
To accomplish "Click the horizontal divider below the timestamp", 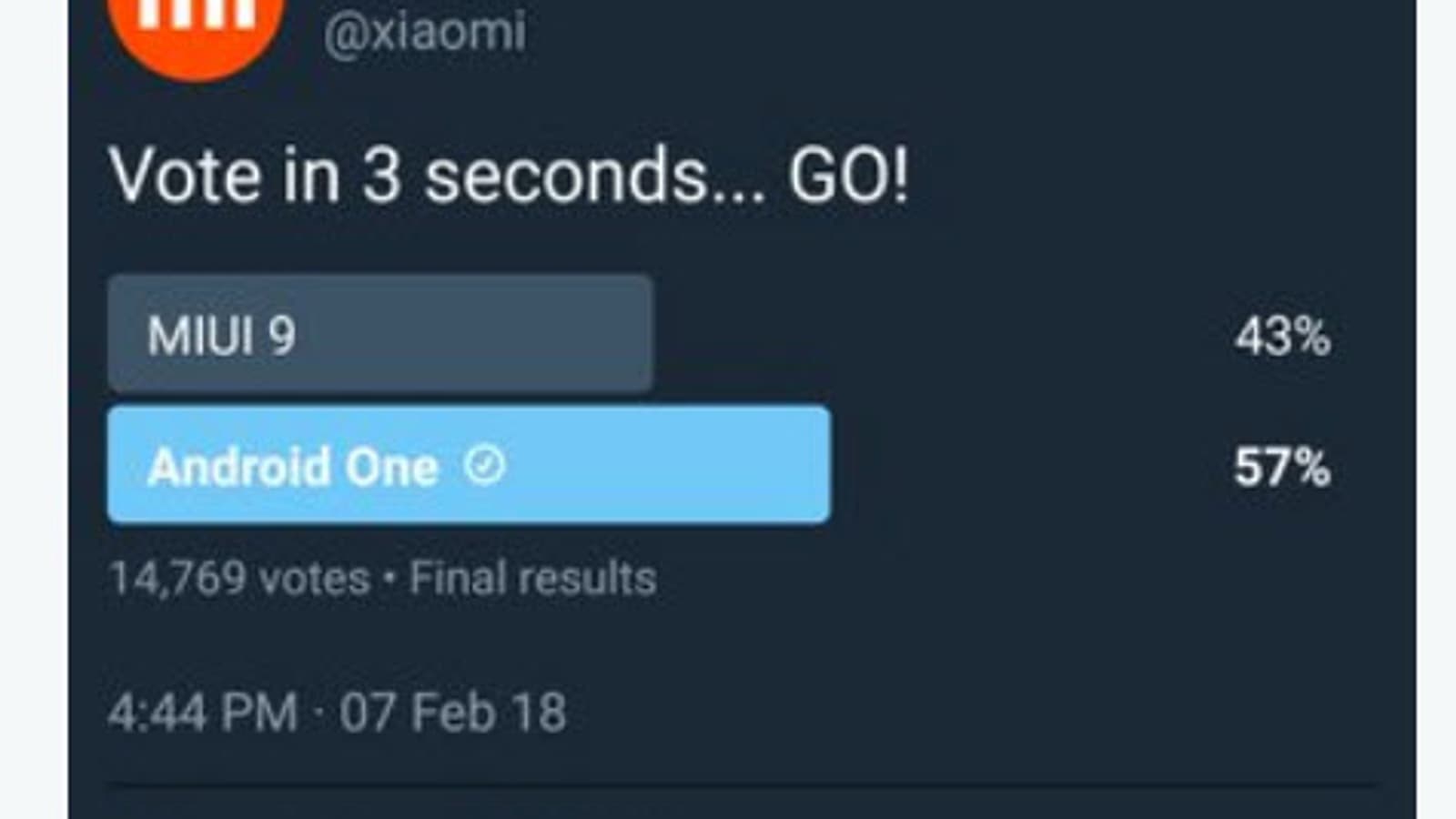I will [x=742, y=784].
